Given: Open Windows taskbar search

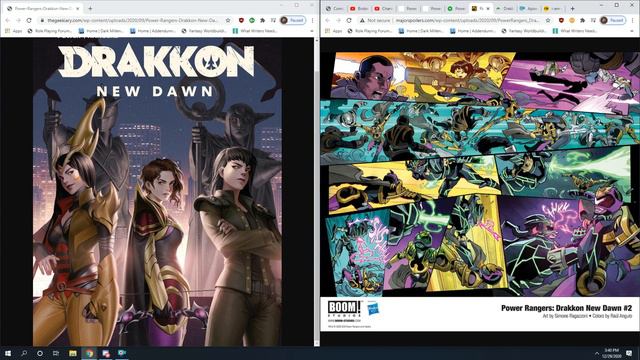Looking at the screenshot, I should click(24, 353).
